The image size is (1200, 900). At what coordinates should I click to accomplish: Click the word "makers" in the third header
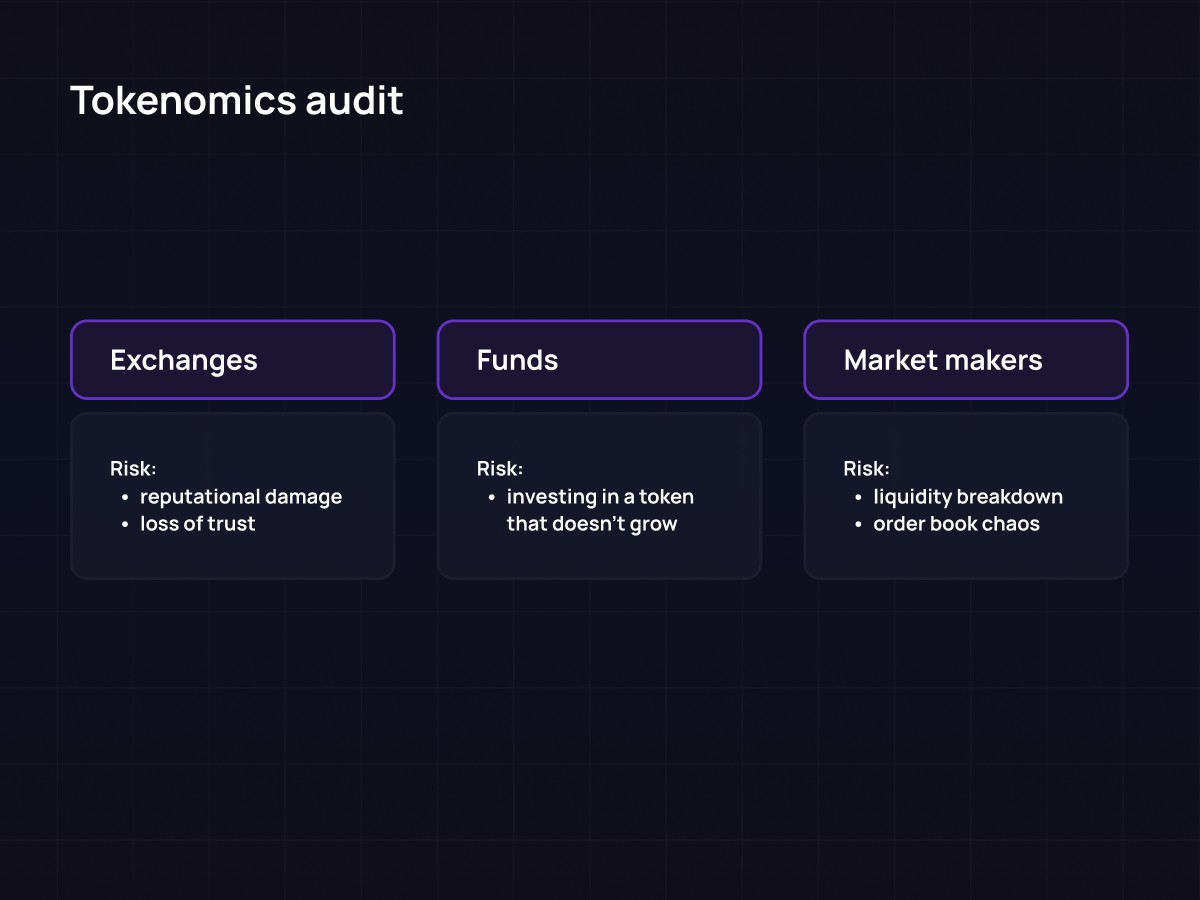(x=996, y=360)
